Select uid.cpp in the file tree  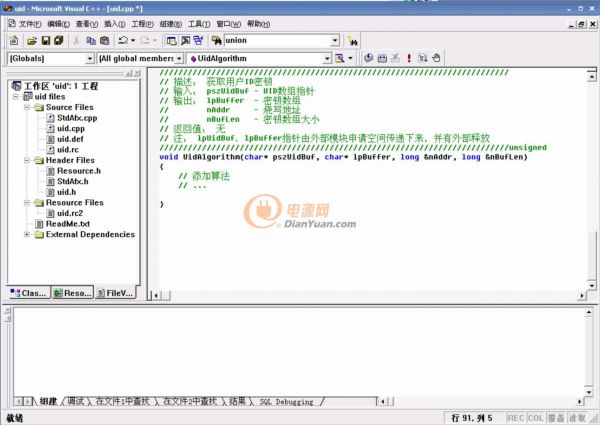(x=71, y=129)
